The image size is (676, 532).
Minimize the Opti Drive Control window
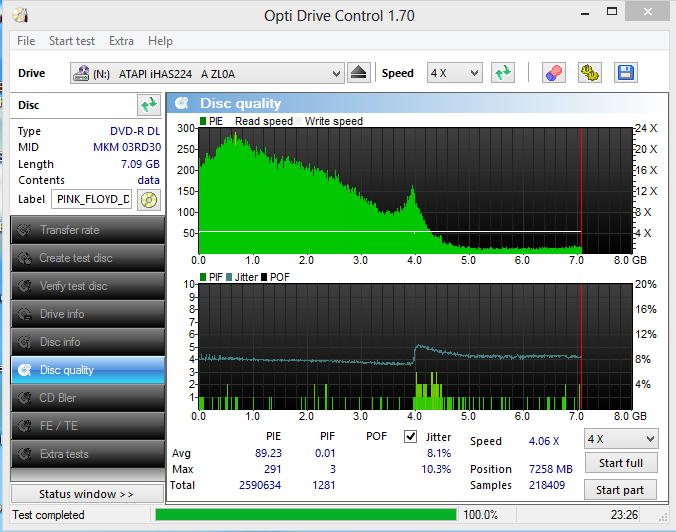(585, 13)
